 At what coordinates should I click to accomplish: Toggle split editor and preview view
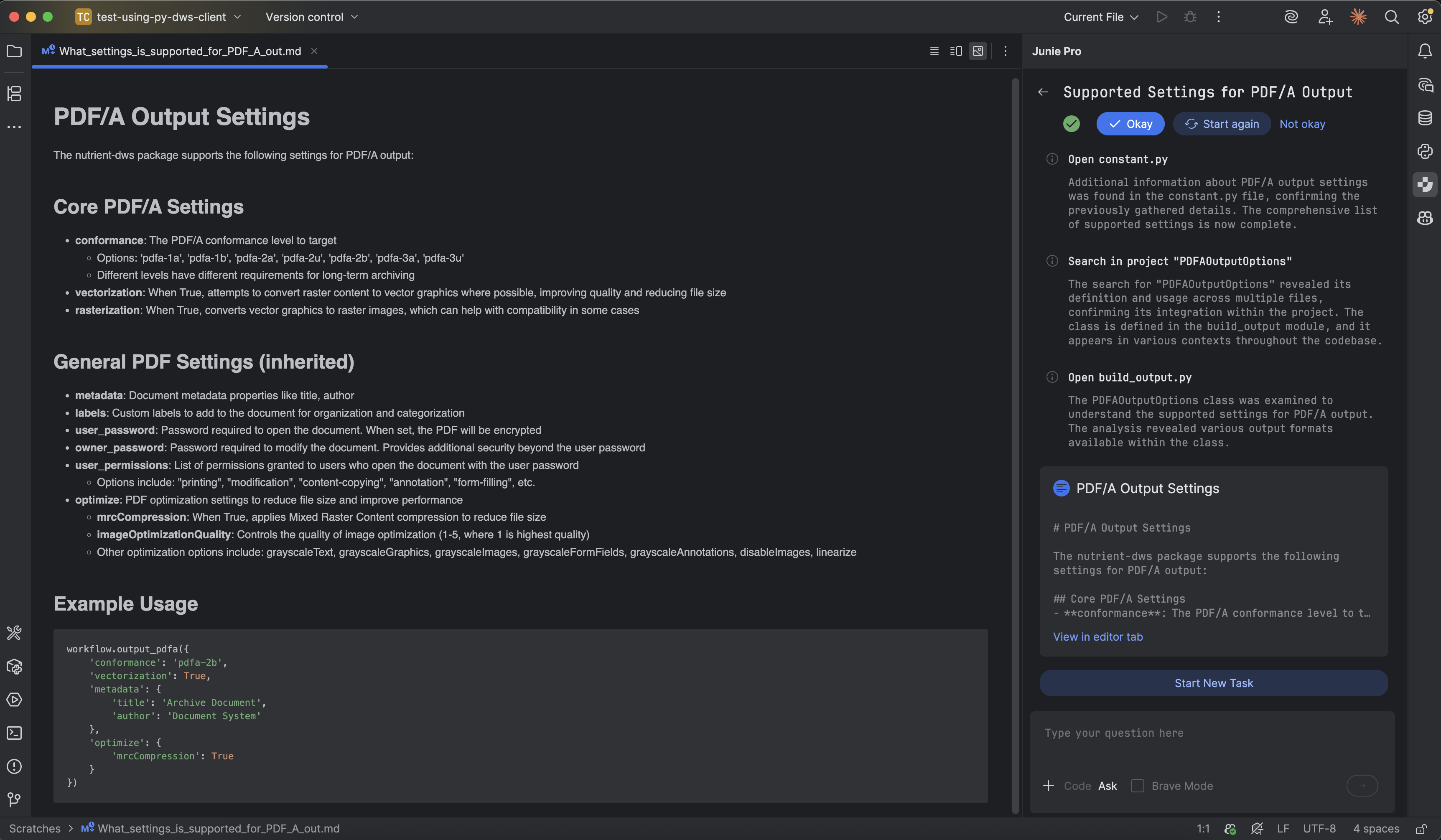955,51
